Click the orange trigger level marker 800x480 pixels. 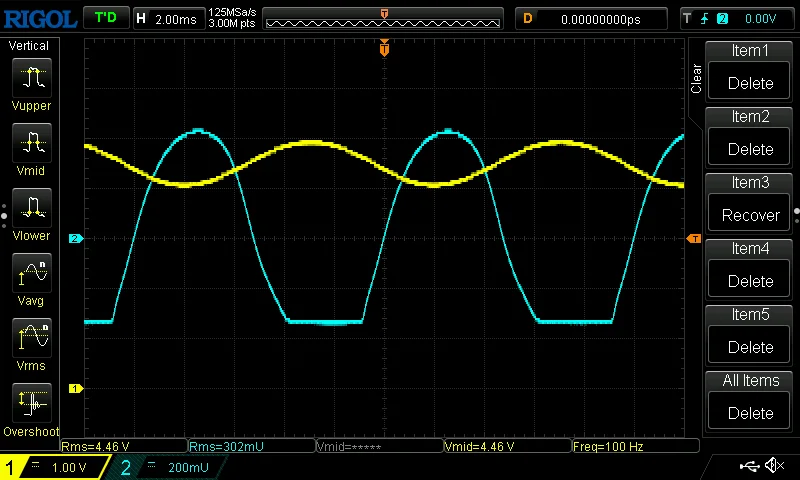(x=694, y=238)
